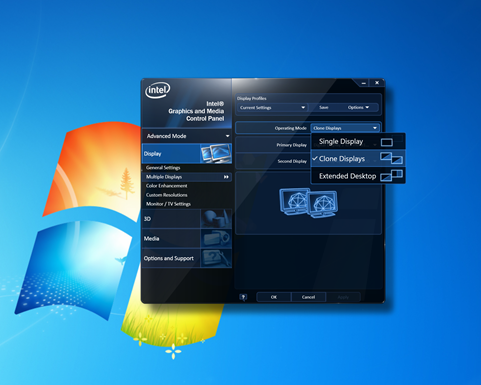Click the Cancel button
The height and width of the screenshot is (385, 481).
(308, 297)
